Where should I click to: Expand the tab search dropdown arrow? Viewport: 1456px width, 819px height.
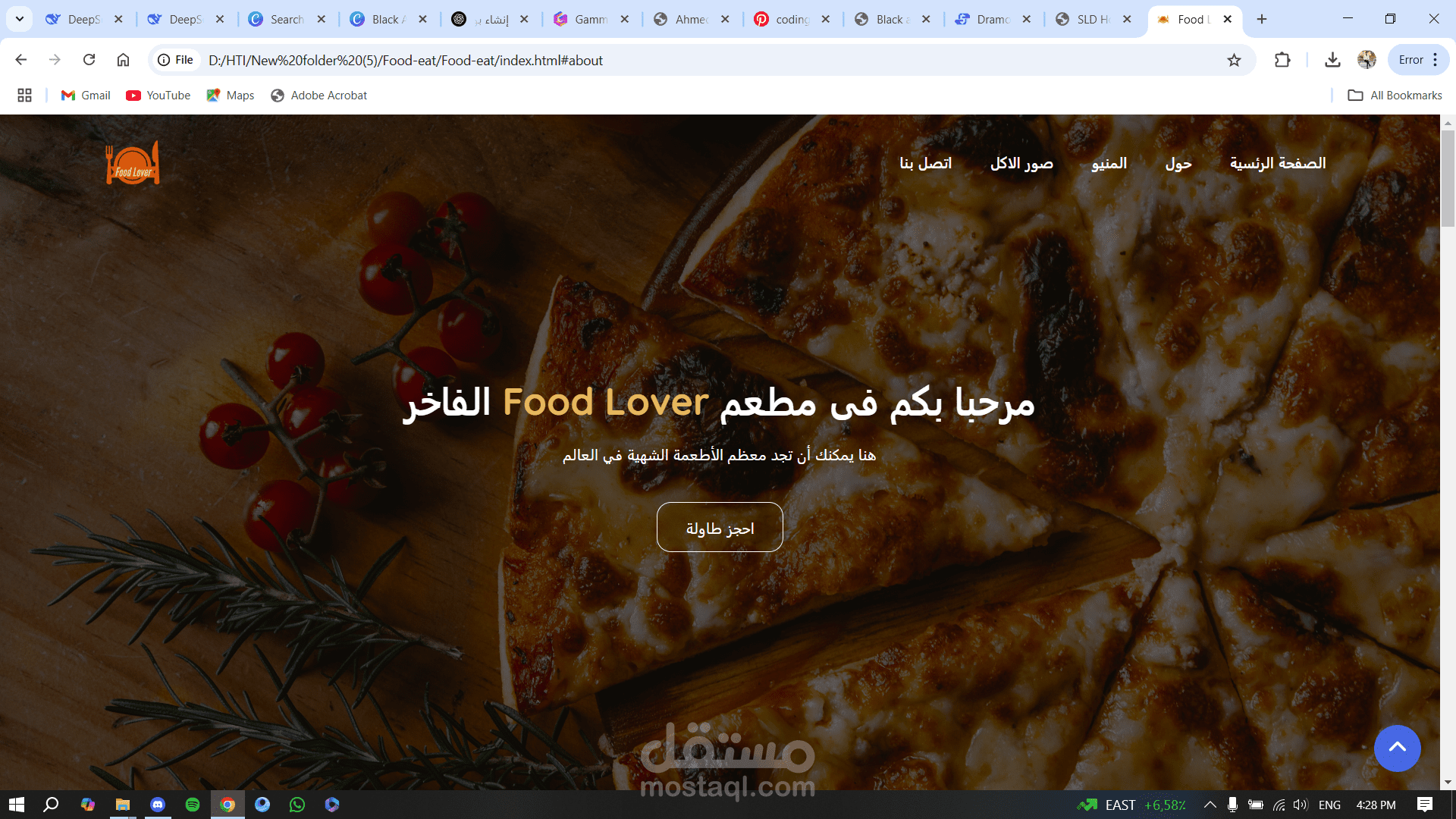(20, 19)
